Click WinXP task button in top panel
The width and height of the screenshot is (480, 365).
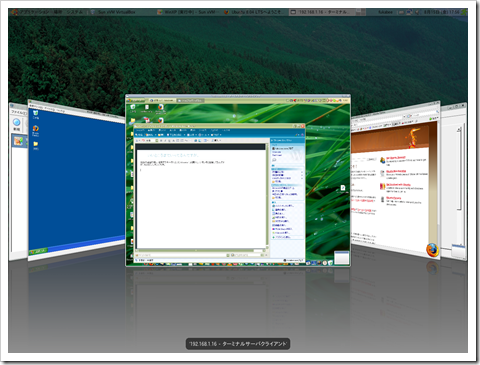pos(188,12)
